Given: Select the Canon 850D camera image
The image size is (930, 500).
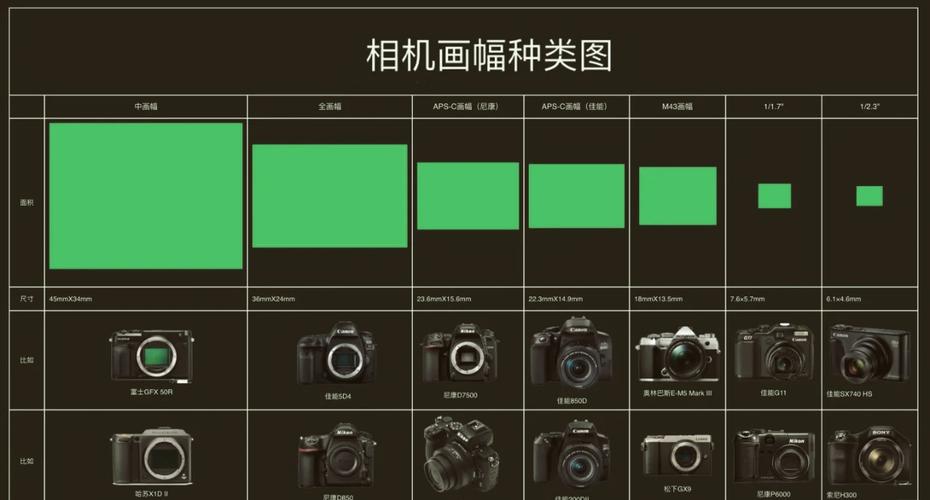Looking at the screenshot, I should 571,355.
